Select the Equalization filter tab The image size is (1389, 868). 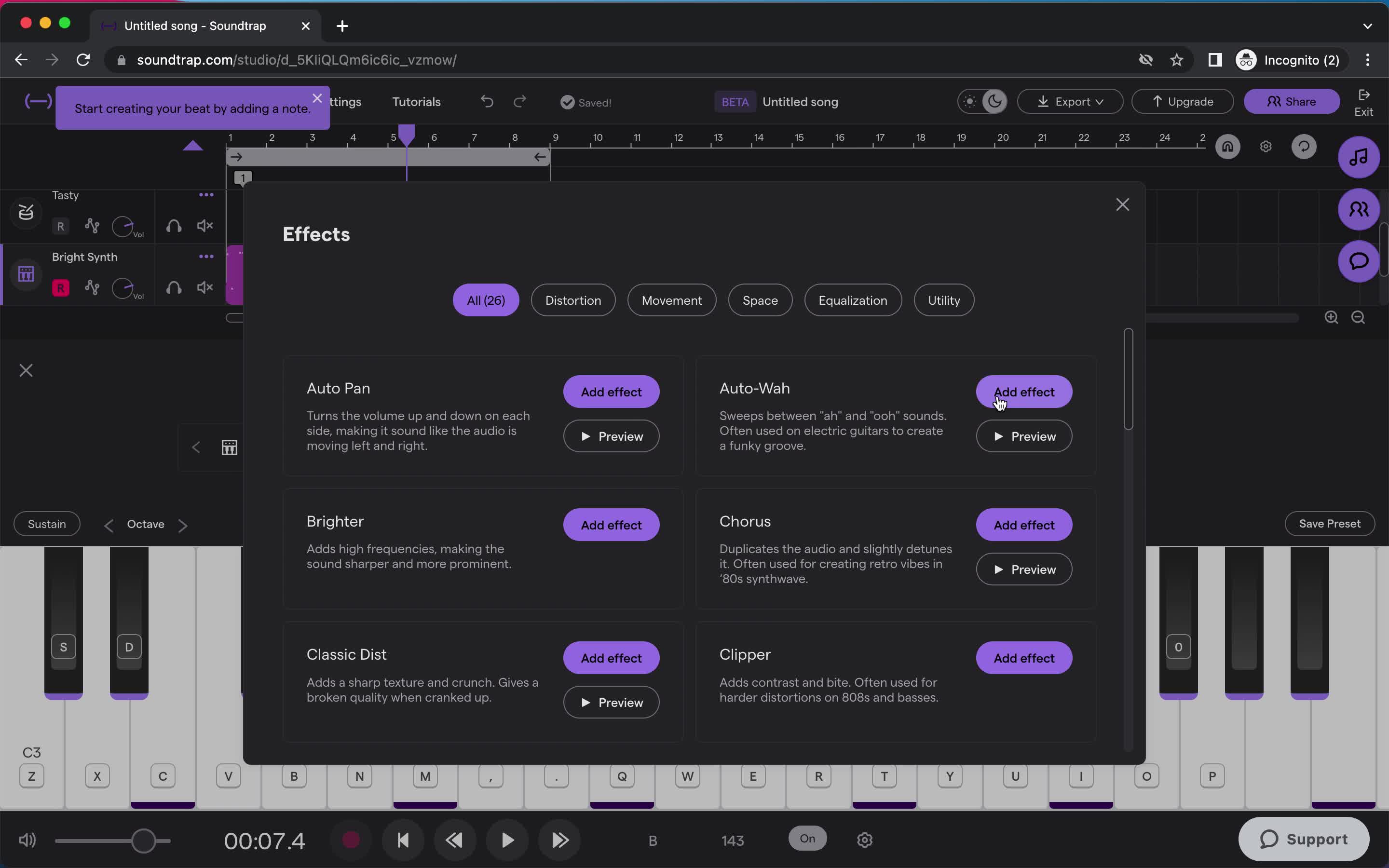(x=853, y=300)
